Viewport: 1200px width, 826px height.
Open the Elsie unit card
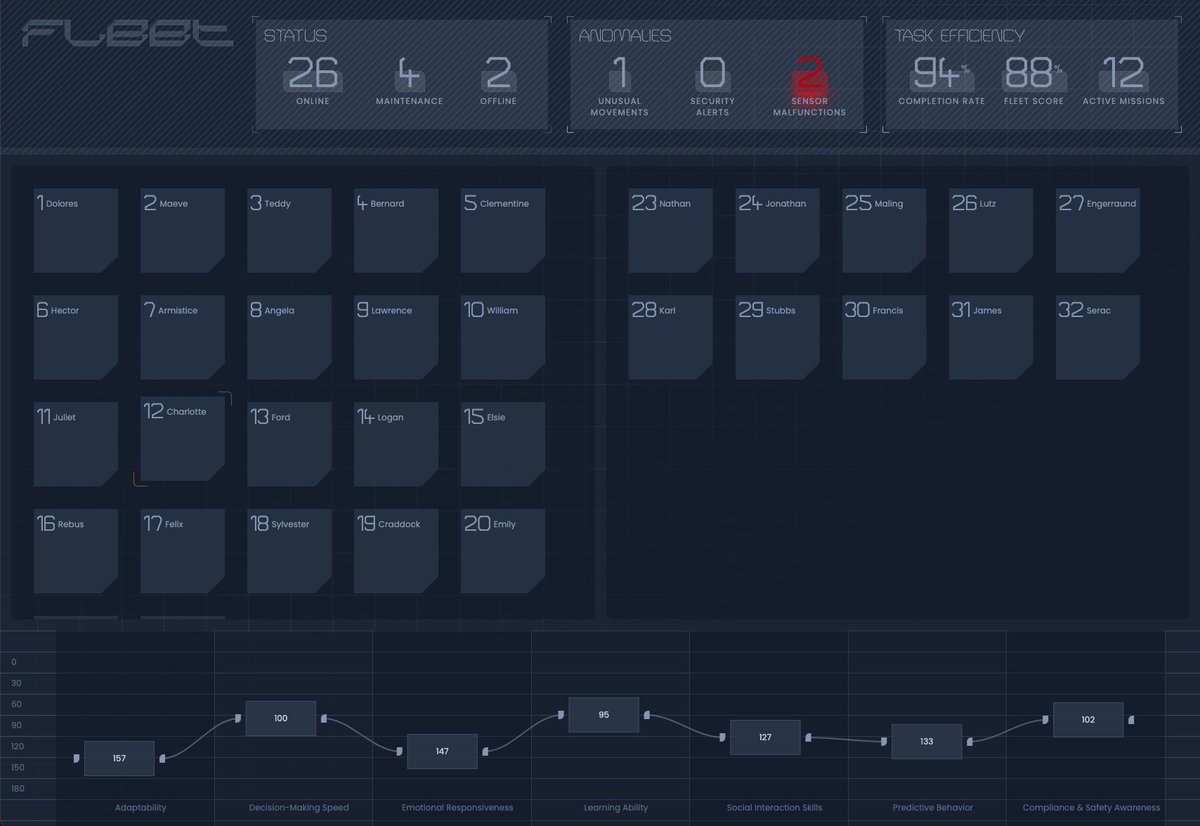503,444
